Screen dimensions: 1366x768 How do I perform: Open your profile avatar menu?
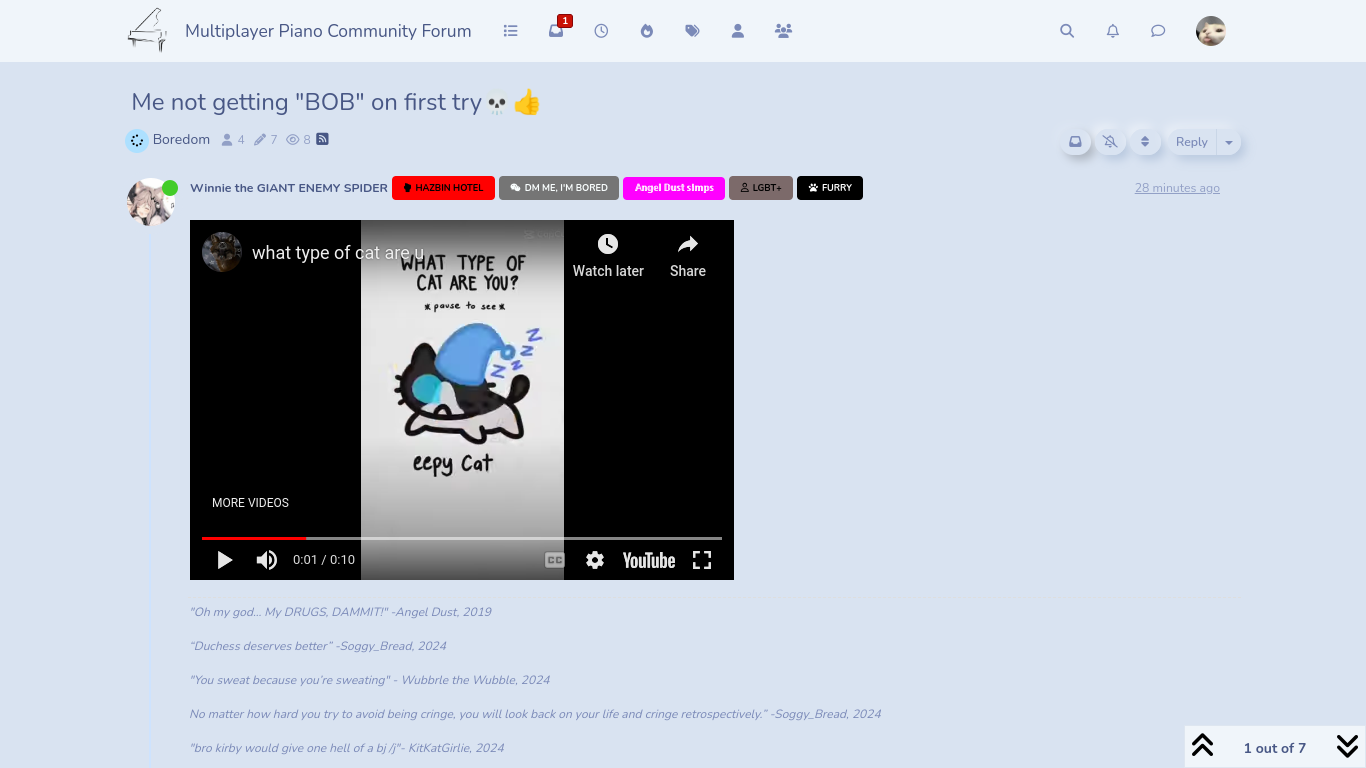click(1211, 31)
